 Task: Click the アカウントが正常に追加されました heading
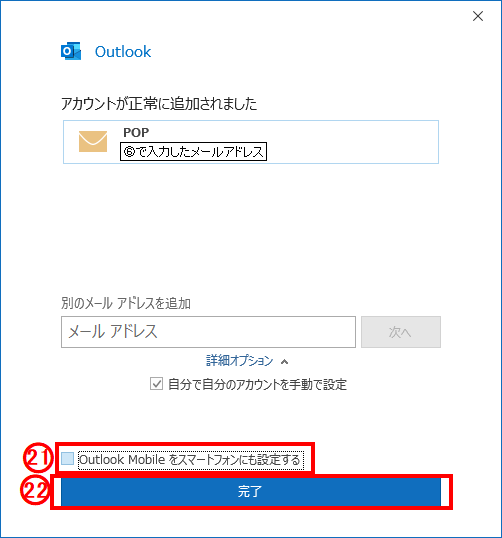pos(159,104)
